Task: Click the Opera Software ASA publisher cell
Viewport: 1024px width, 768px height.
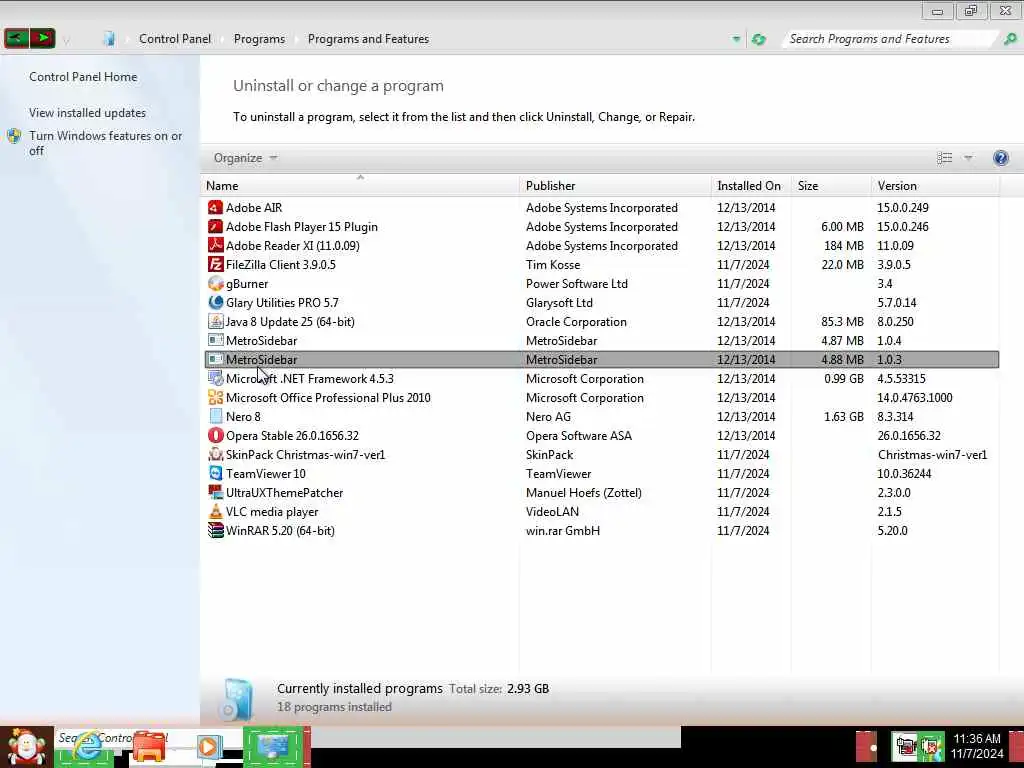Action: (x=579, y=436)
